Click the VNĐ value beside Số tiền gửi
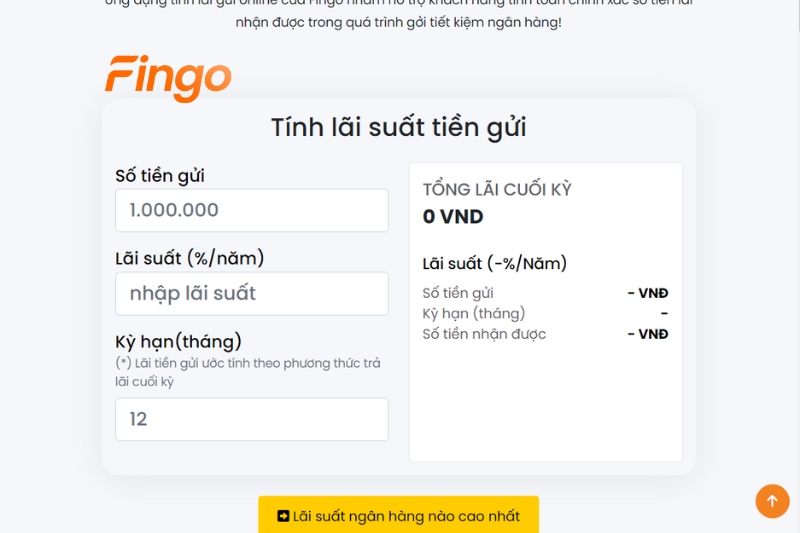The height and width of the screenshot is (533, 800). click(x=648, y=293)
